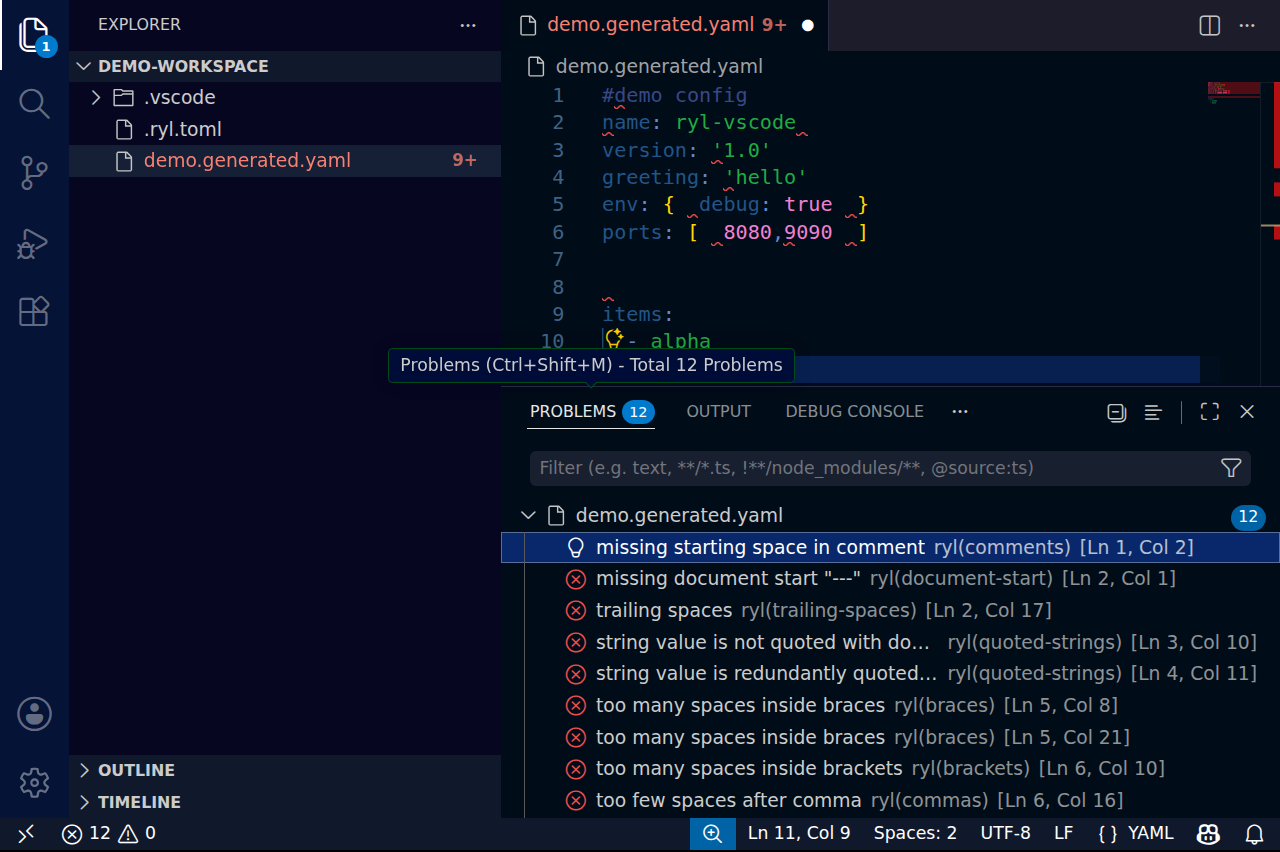Click the EXPLORER sidebar title

click(x=140, y=25)
